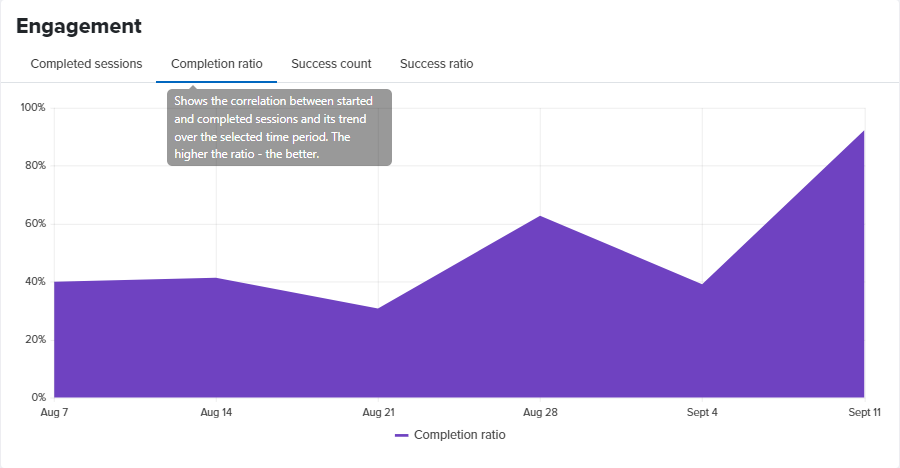This screenshot has height=468, width=900.
Task: Click the purple Completion ratio legend swatch
Action: pyautogui.click(x=401, y=435)
